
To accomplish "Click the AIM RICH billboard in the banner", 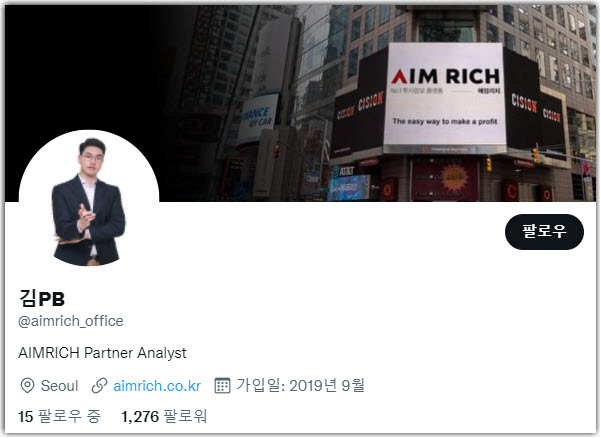I will (445, 98).
